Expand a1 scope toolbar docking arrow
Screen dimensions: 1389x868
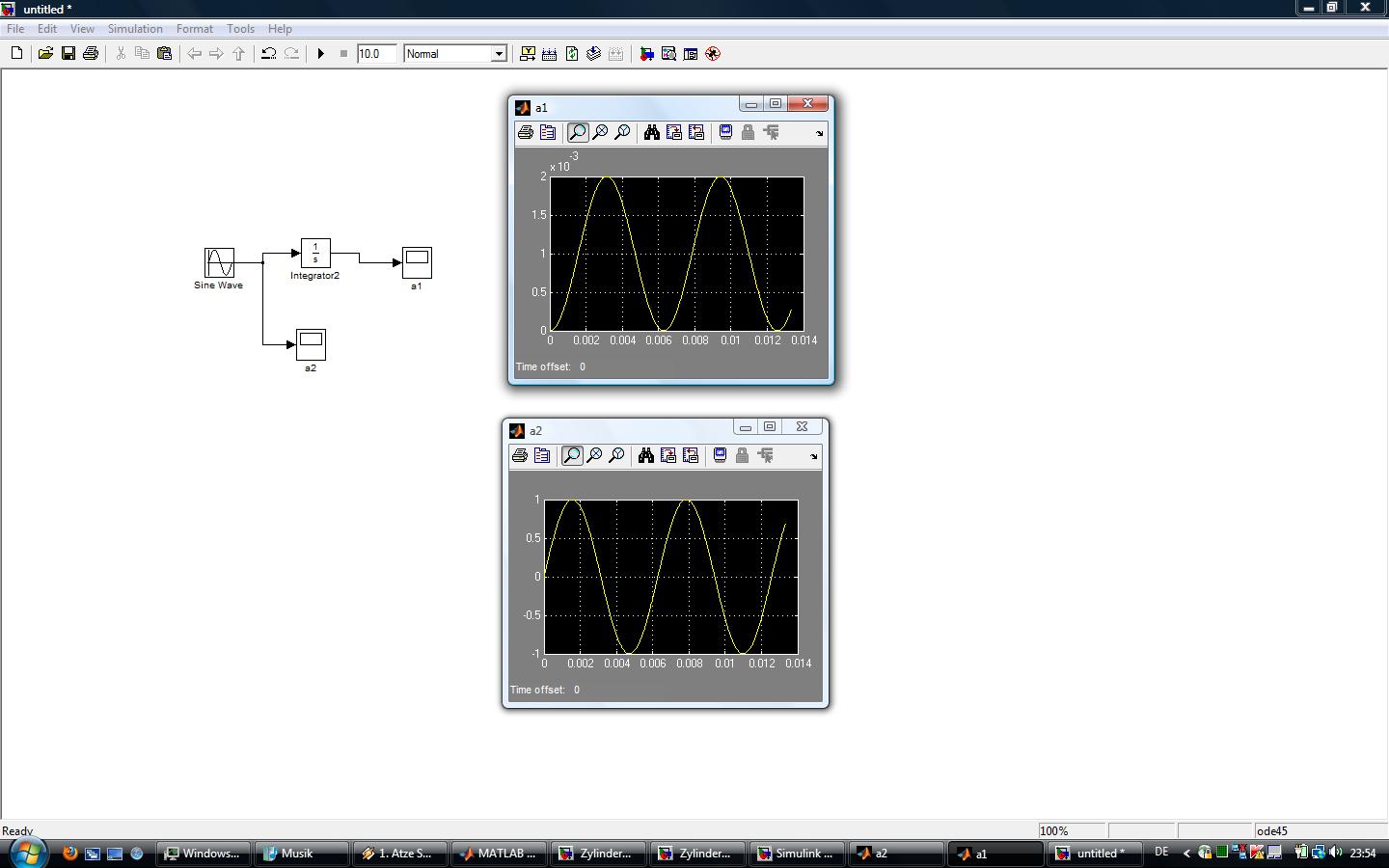click(x=820, y=134)
